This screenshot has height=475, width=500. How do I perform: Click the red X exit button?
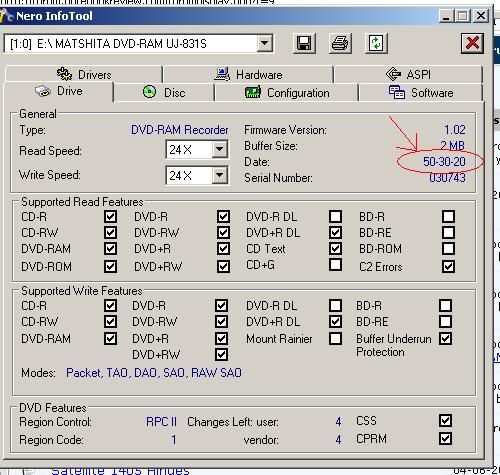472,43
